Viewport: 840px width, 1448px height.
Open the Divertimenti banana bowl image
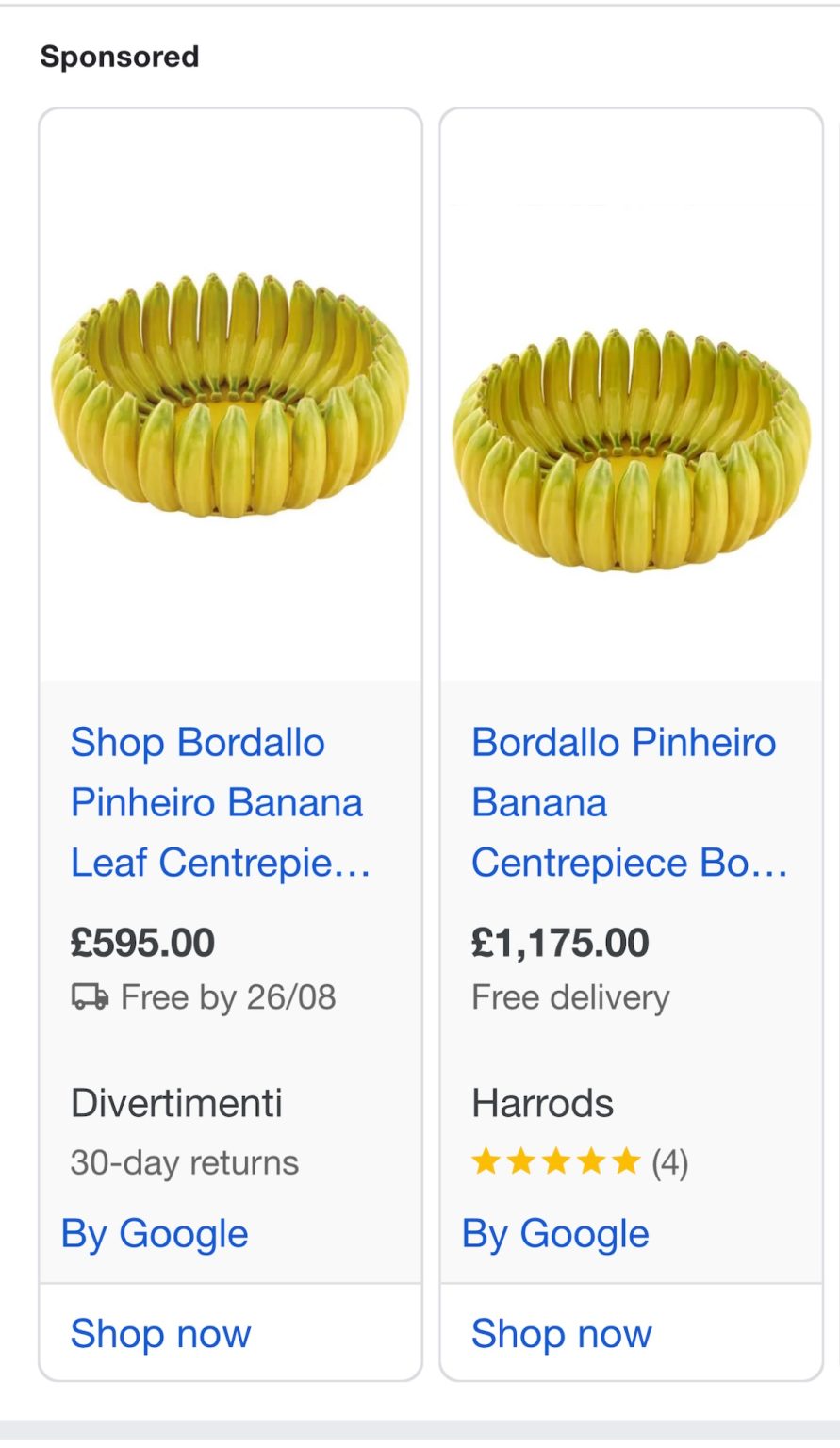click(230, 395)
